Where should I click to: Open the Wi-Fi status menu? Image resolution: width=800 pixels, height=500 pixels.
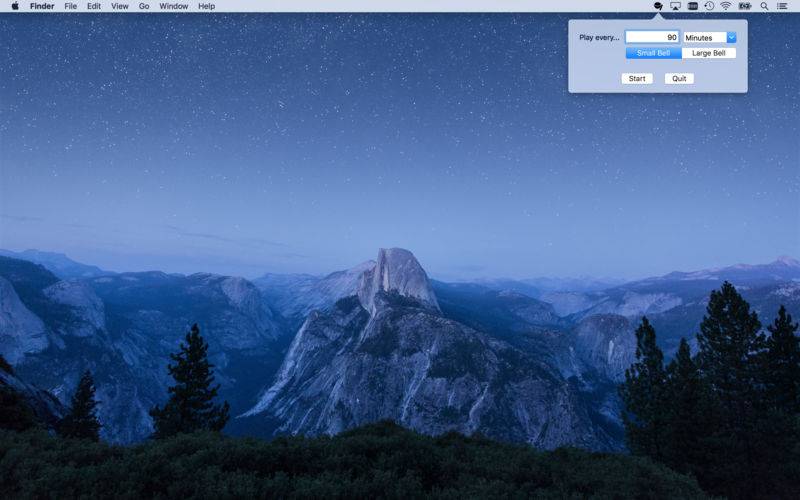click(726, 6)
